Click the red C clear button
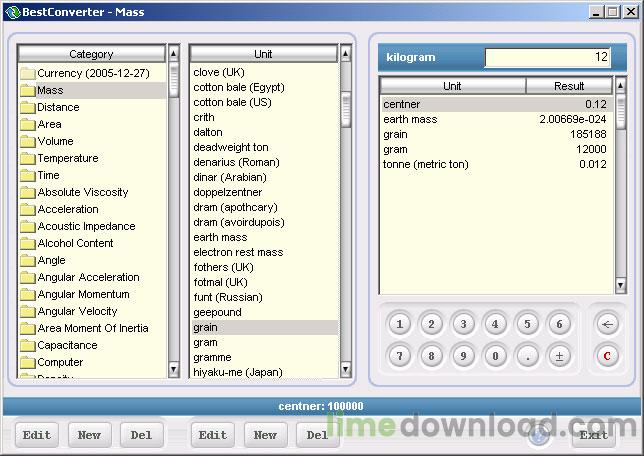 click(x=607, y=356)
